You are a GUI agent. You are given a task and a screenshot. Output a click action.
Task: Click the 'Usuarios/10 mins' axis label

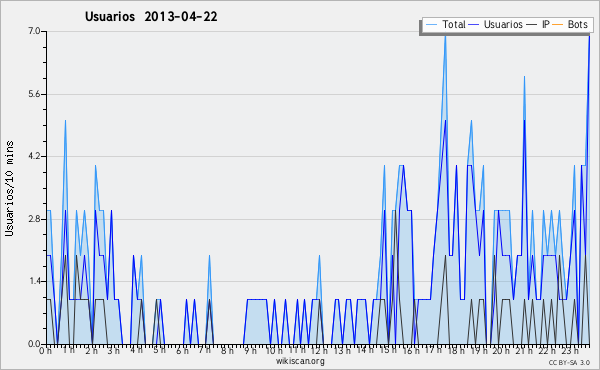click(9, 188)
